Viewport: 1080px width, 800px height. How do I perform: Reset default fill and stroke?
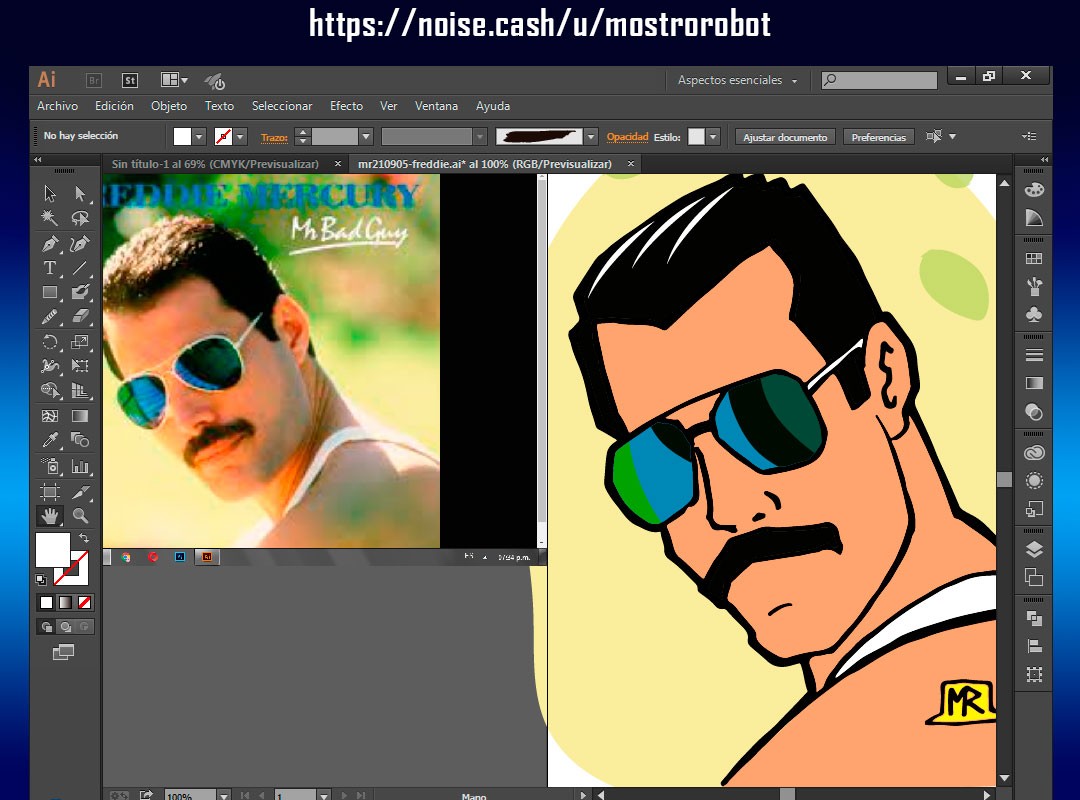(41, 580)
